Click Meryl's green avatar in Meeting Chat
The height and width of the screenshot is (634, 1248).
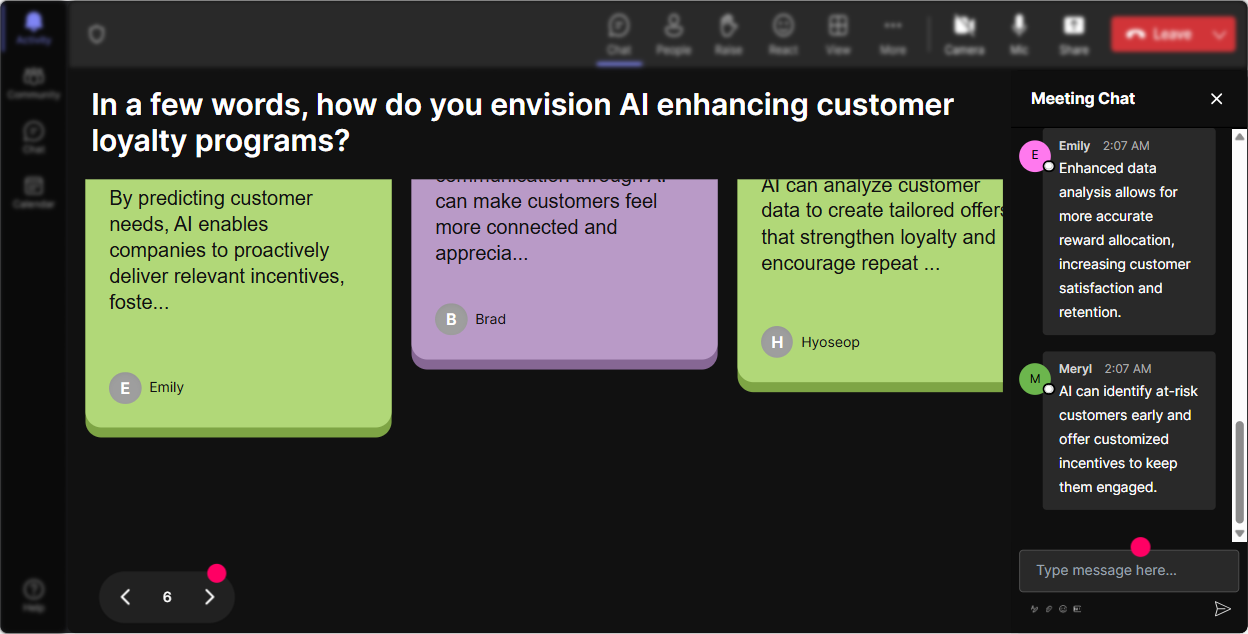tap(1035, 379)
